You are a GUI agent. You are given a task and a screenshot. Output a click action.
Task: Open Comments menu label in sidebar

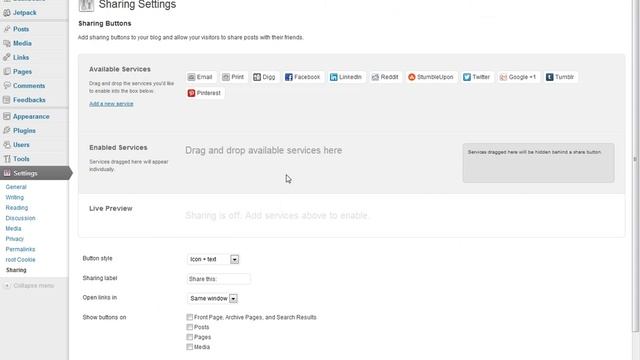29,86
